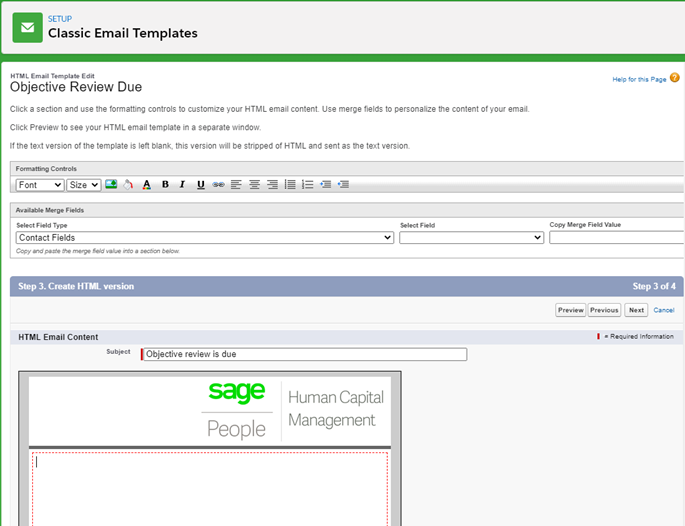Open the Size dropdown
The height and width of the screenshot is (526, 685).
[84, 185]
